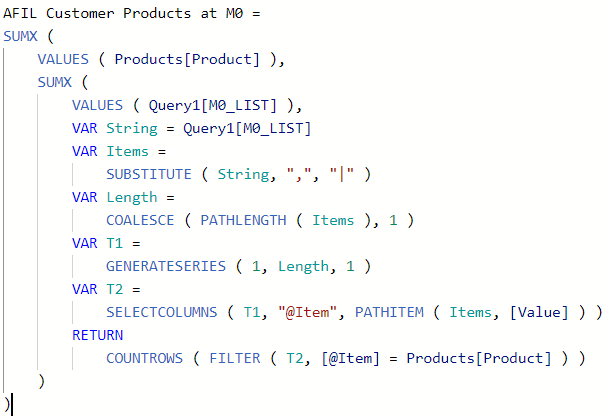Place the cursor after the final closing parenthesis
This screenshot has width=606, height=418.
tap(11, 404)
